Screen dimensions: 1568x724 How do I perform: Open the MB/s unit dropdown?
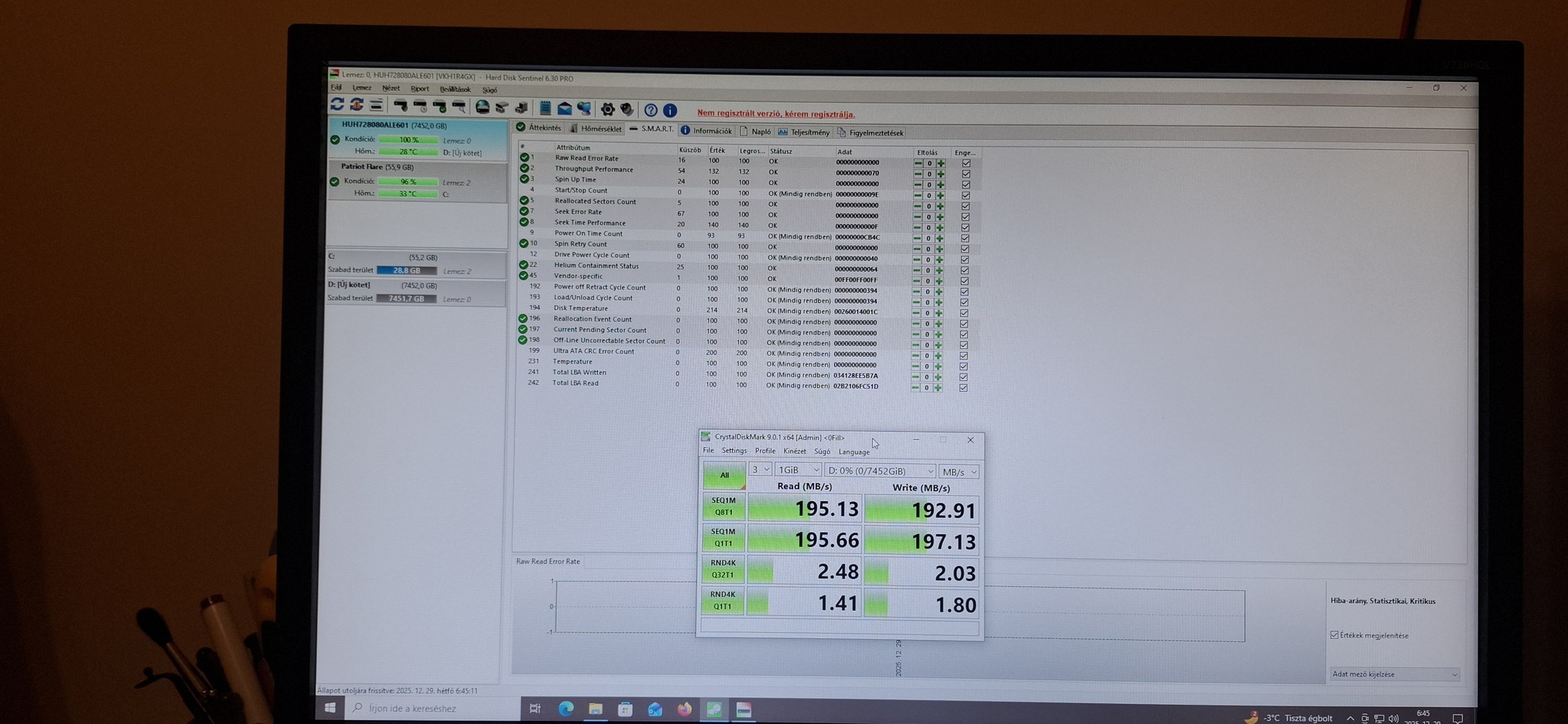point(959,472)
